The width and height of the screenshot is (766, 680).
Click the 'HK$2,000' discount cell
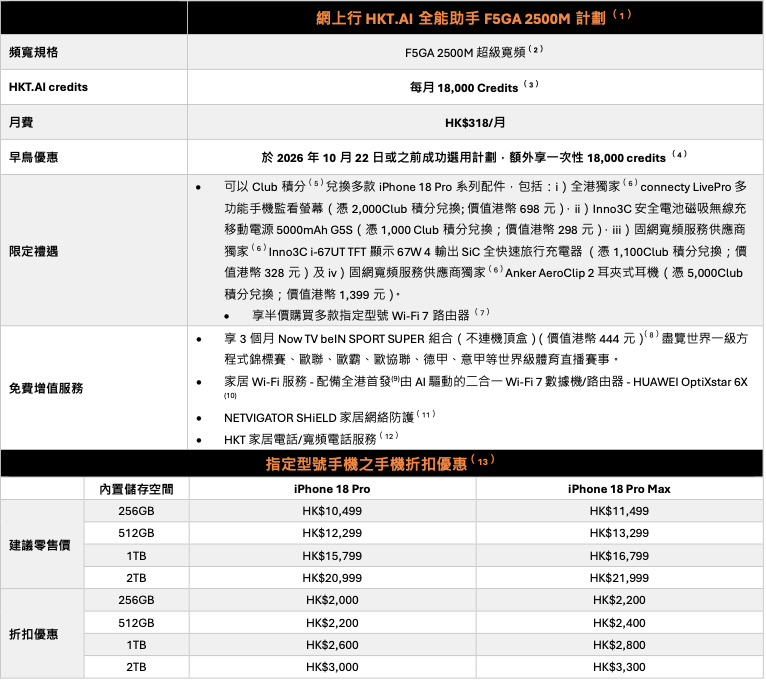[x=332, y=600]
